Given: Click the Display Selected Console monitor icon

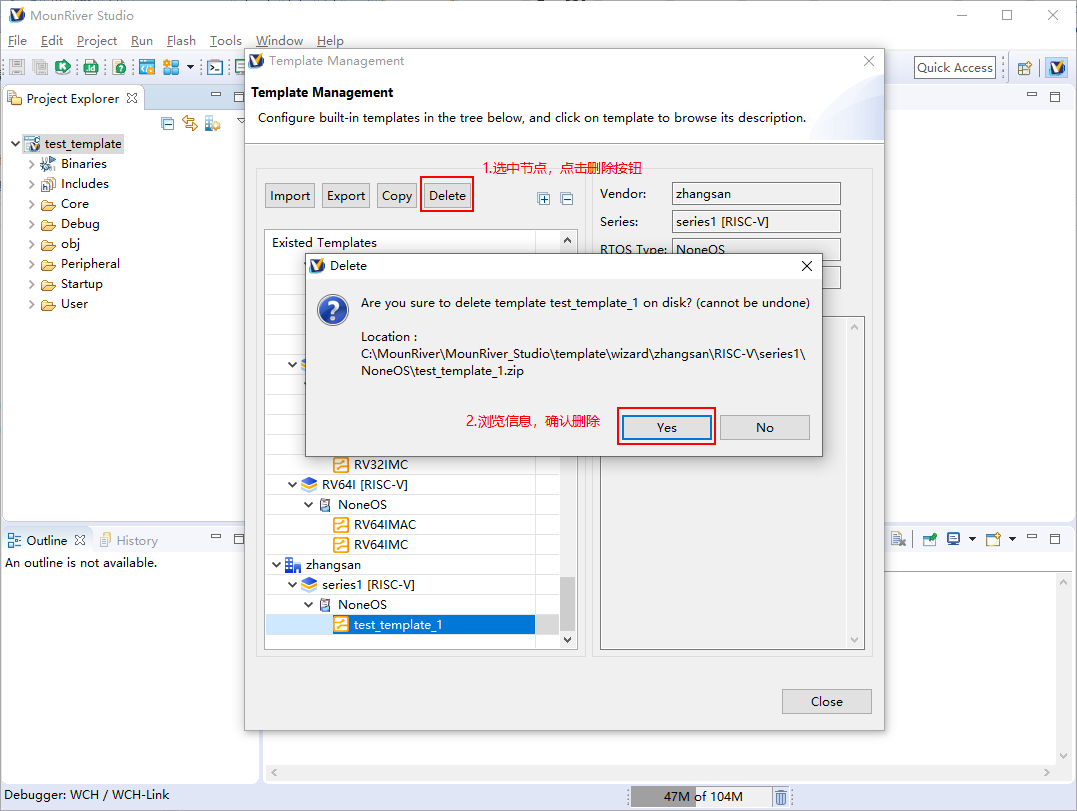Looking at the screenshot, I should click(953, 539).
